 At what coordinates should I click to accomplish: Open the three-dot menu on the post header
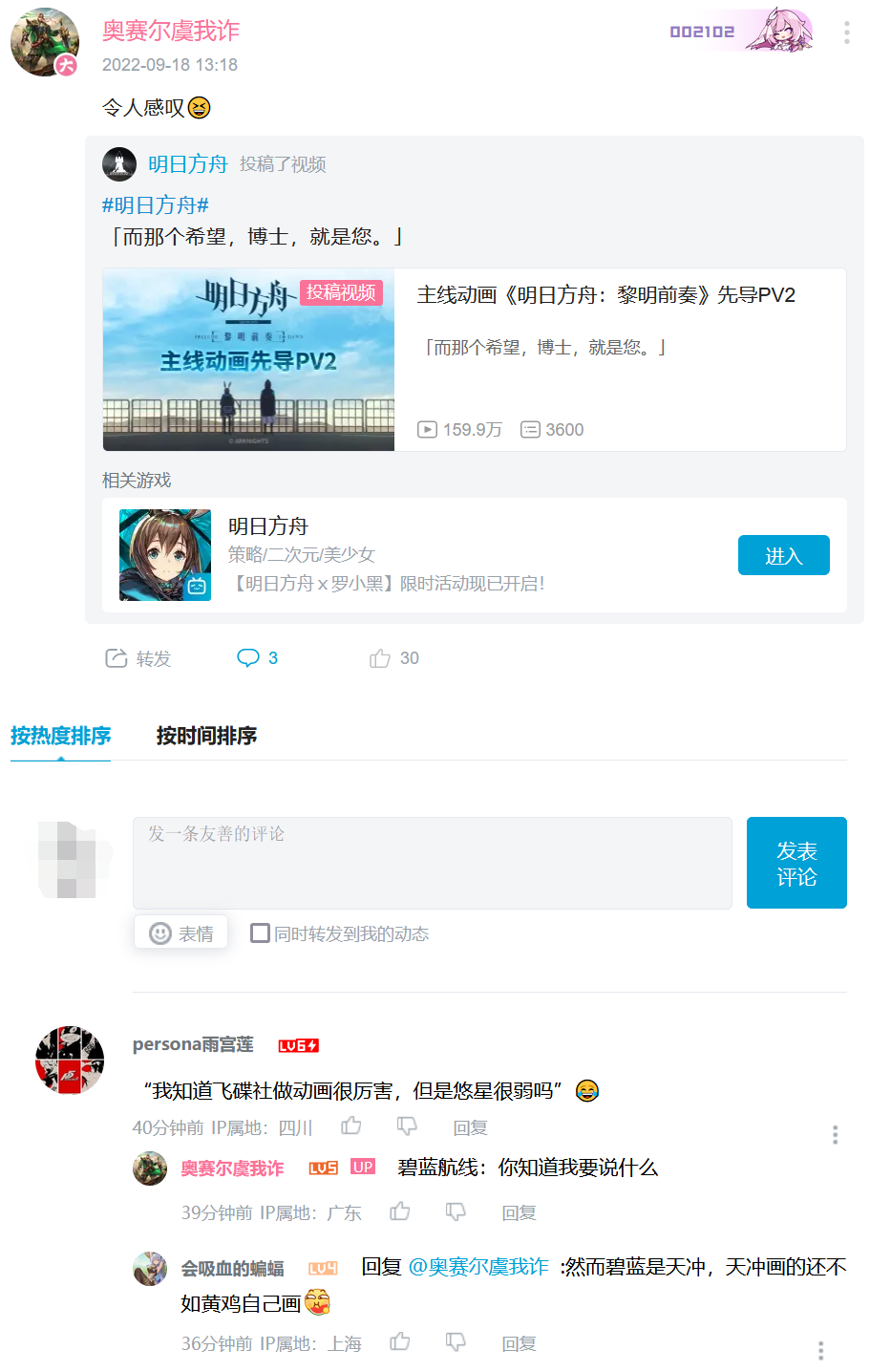pos(846,32)
